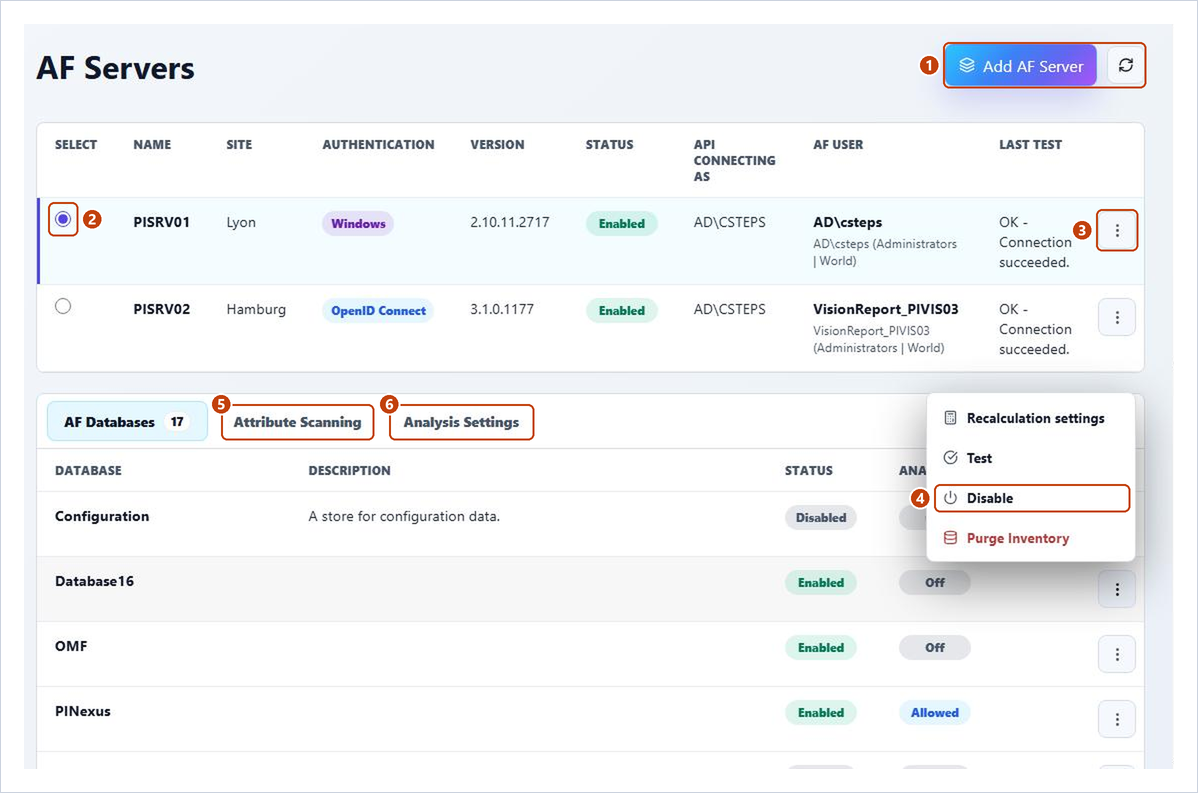
Task: Click the LAST TEST column header
Action: point(1030,144)
